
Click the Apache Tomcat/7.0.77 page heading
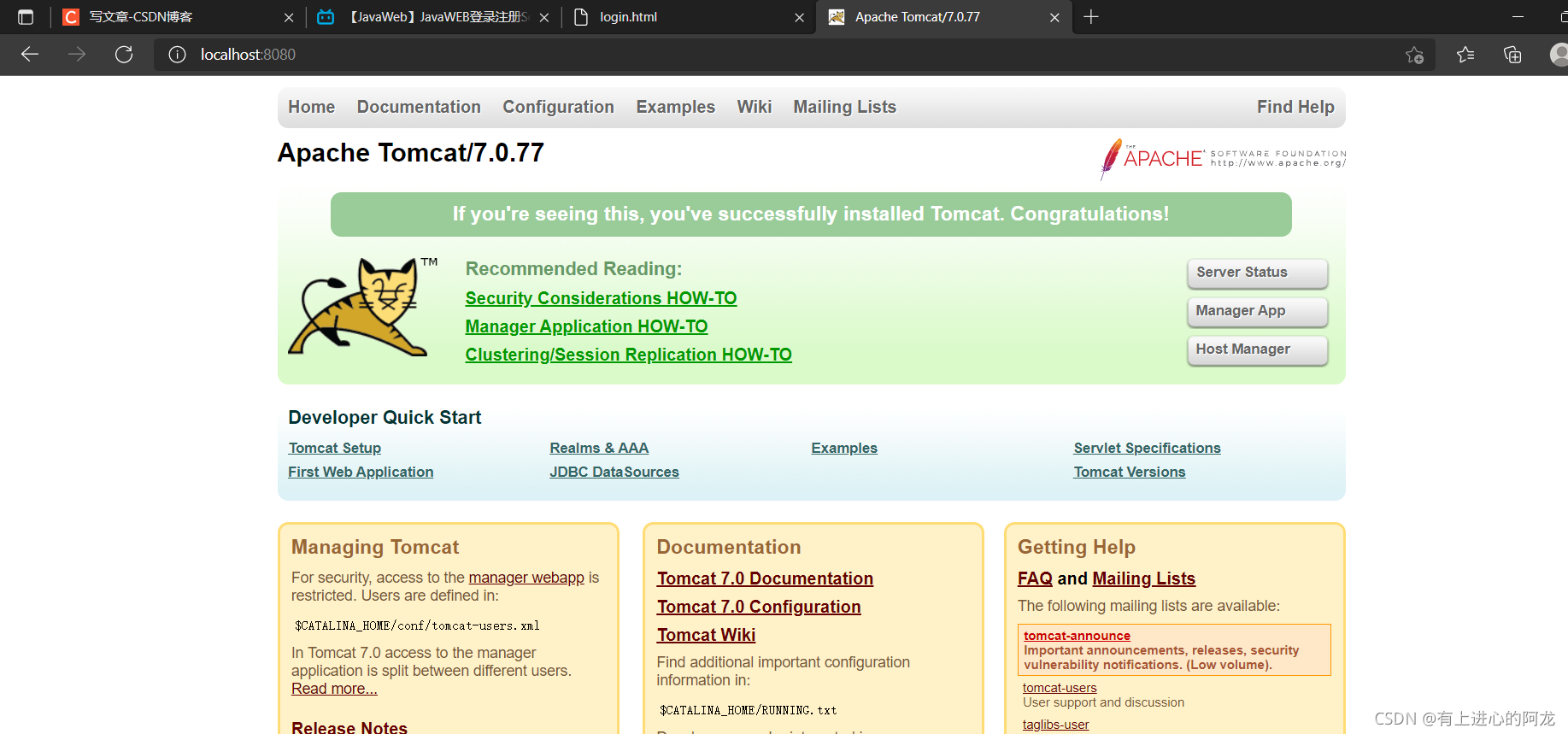click(x=411, y=153)
